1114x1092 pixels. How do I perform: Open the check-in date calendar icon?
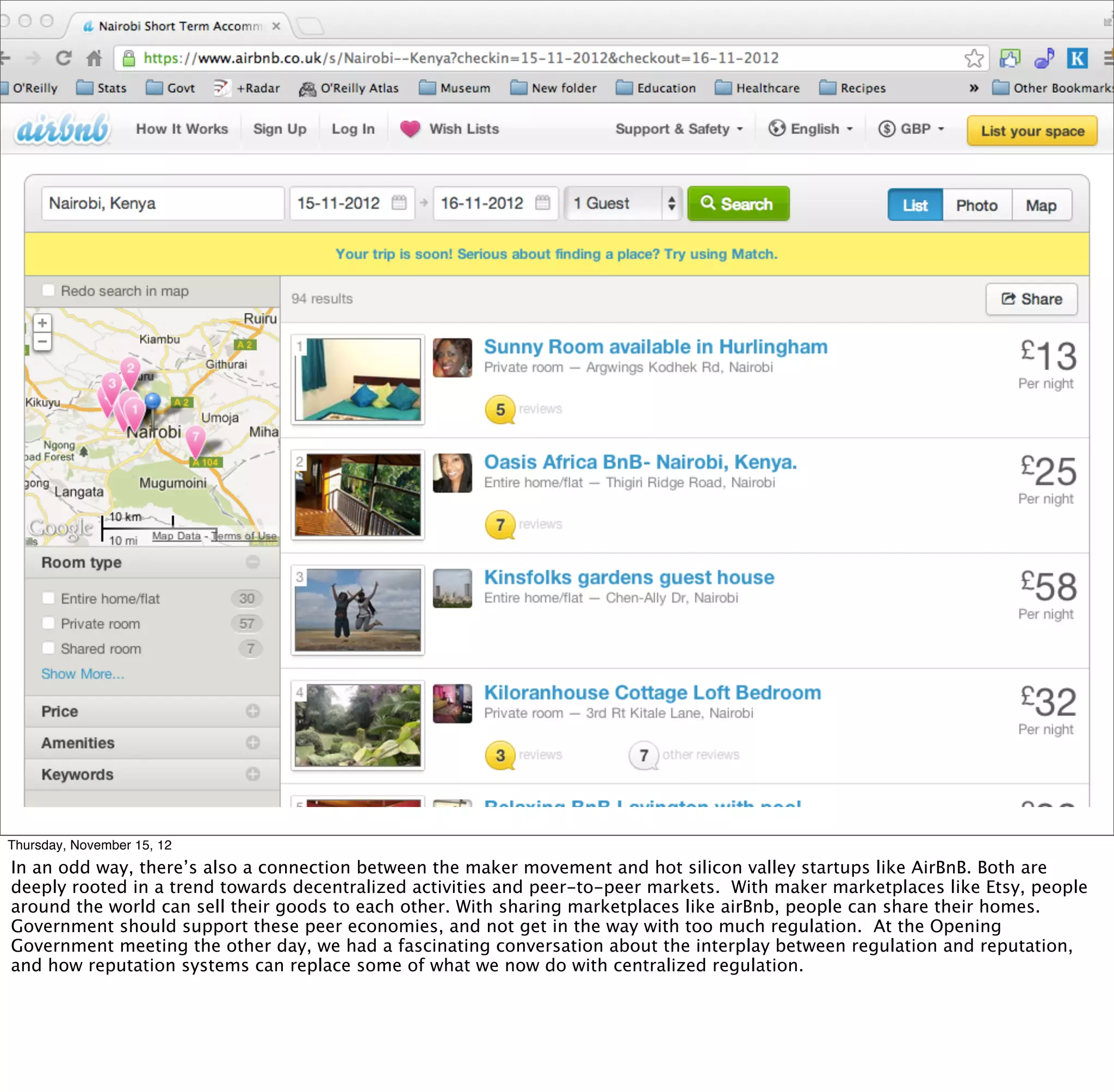[x=399, y=202]
